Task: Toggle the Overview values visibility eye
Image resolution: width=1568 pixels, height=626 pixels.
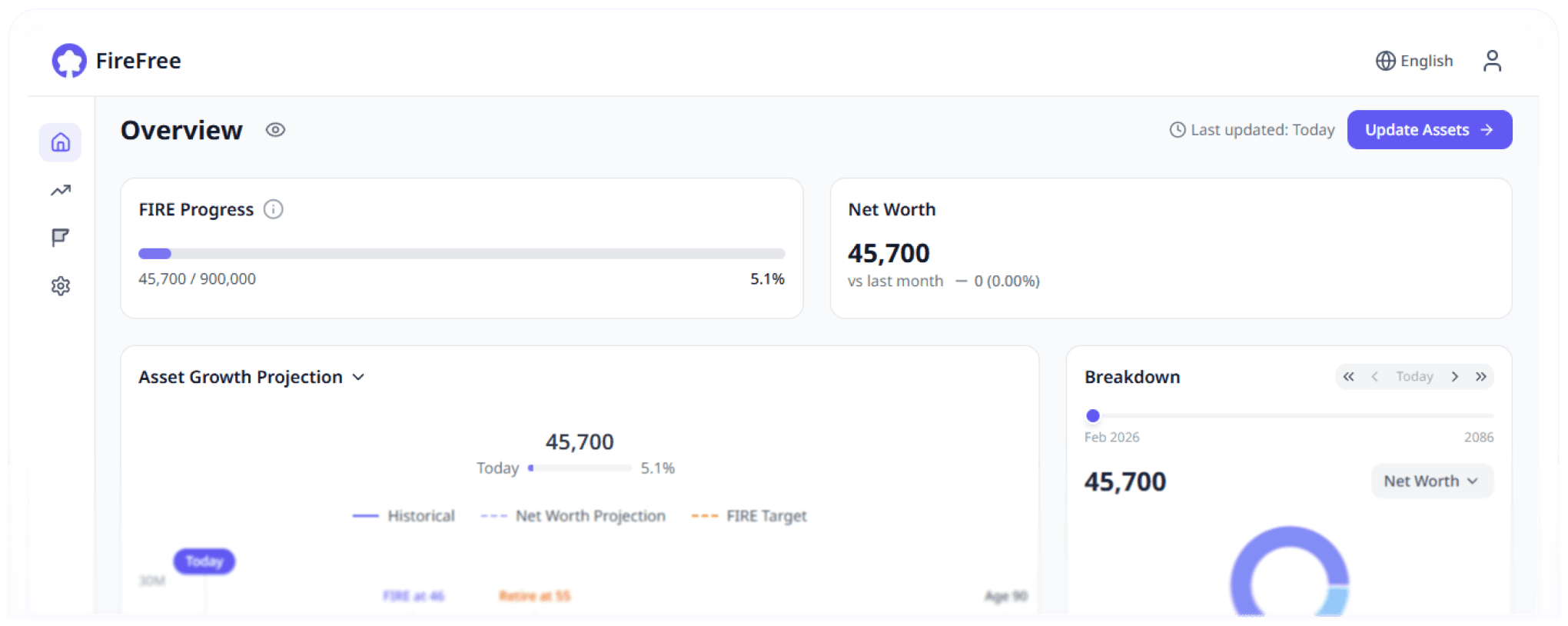Action: tap(275, 130)
